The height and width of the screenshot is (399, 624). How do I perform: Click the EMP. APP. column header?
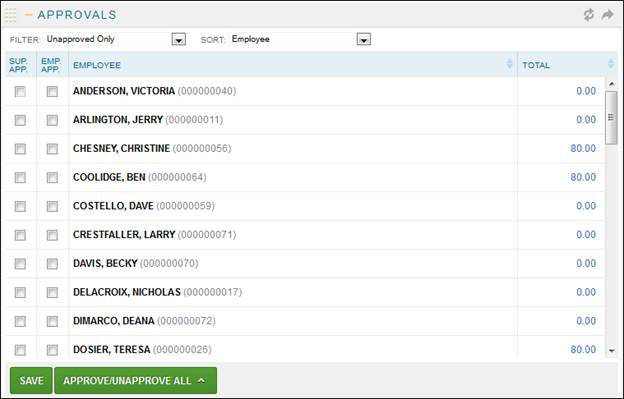[x=51, y=65]
